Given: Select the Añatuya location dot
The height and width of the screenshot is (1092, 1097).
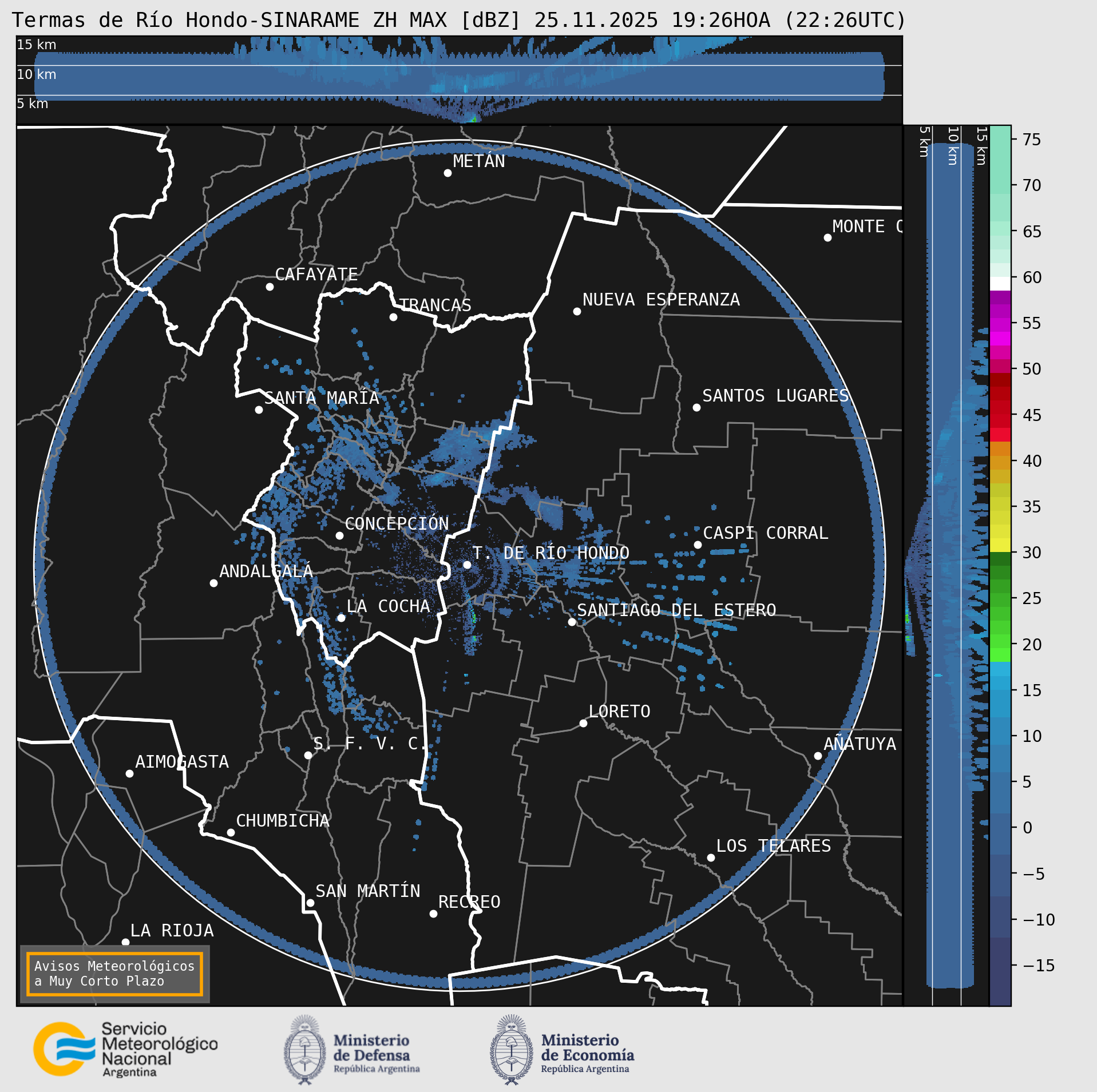Looking at the screenshot, I should pos(818,756).
